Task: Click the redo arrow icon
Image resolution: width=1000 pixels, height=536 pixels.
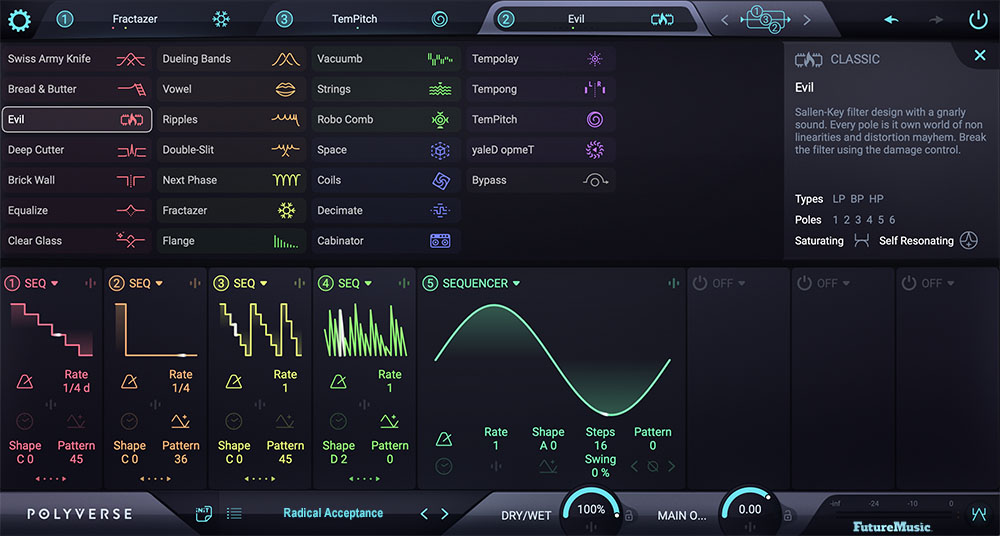Action: pyautogui.click(x=936, y=20)
